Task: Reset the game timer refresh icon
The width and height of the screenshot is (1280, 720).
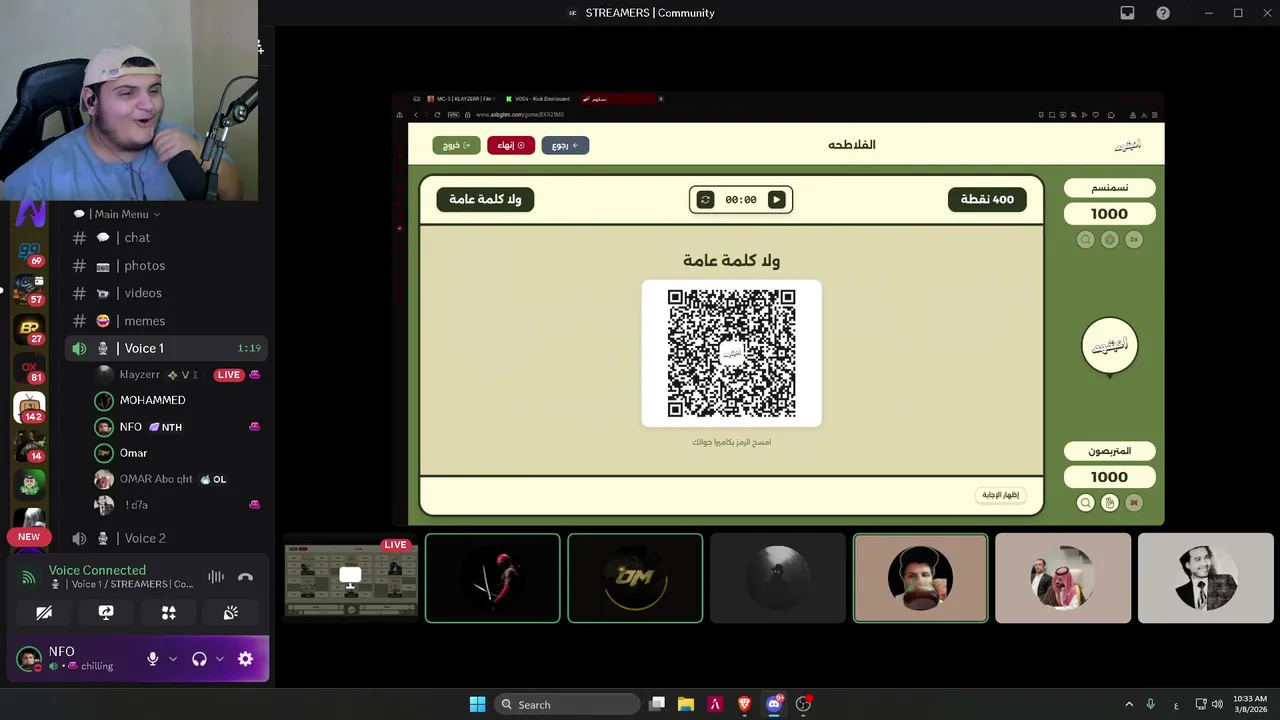Action: [x=705, y=200]
